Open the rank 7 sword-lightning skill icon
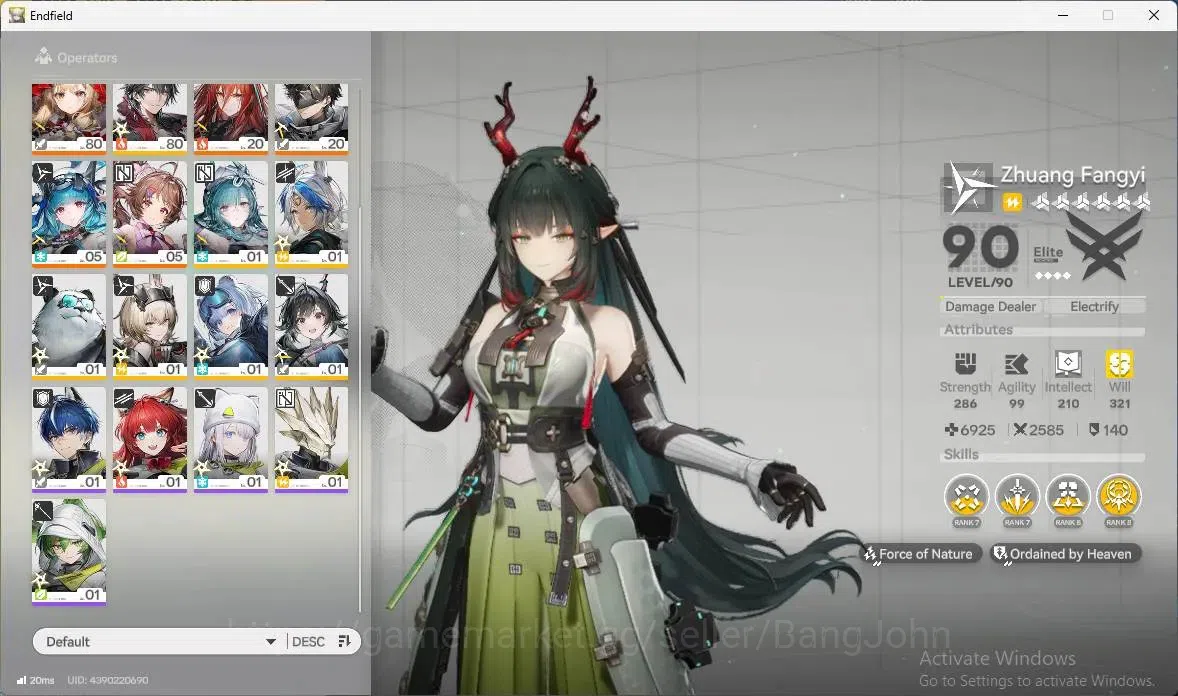1178x696 pixels. [1017, 496]
